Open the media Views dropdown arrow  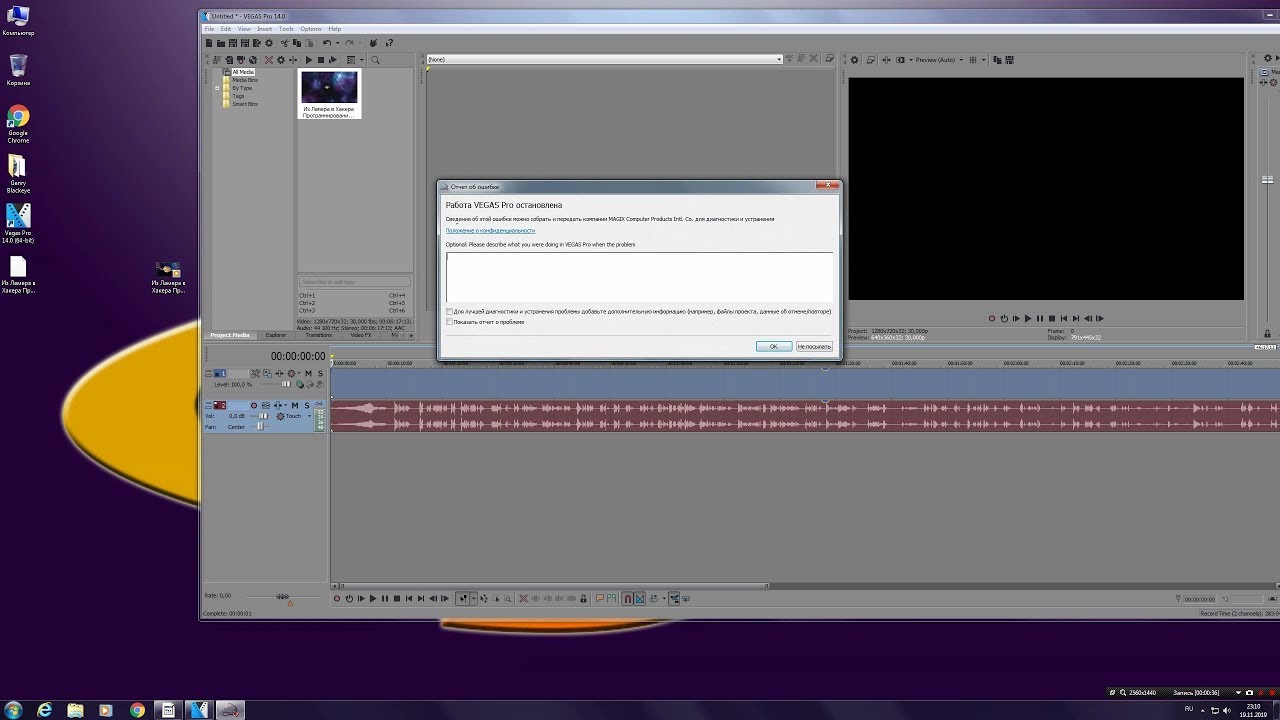pyautogui.click(x=362, y=60)
